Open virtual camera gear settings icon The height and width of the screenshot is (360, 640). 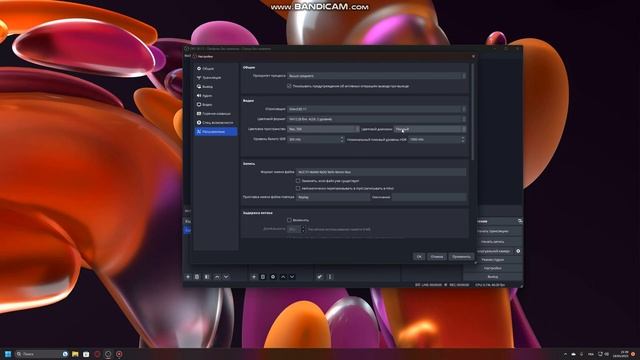click(518, 251)
